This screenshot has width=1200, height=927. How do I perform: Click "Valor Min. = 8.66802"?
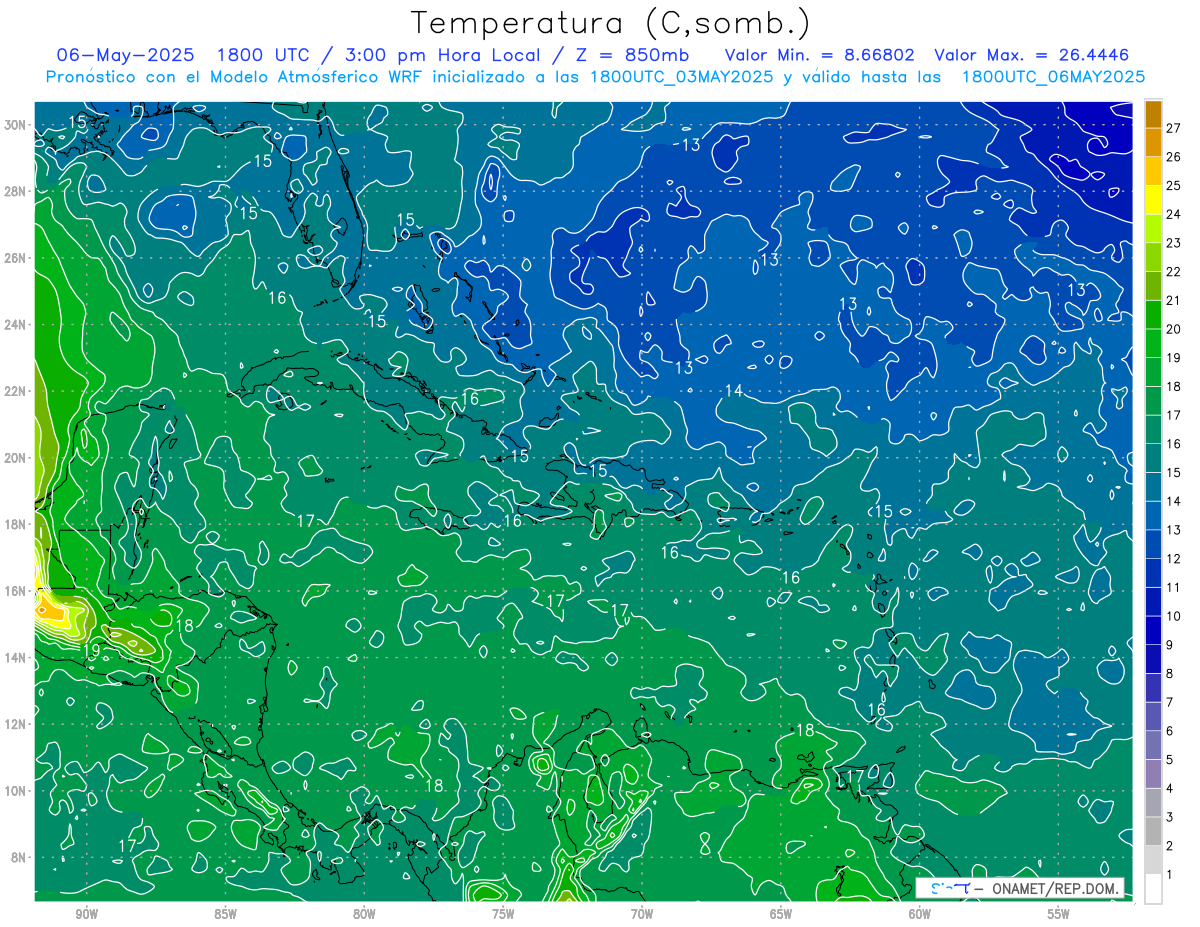click(x=820, y=55)
